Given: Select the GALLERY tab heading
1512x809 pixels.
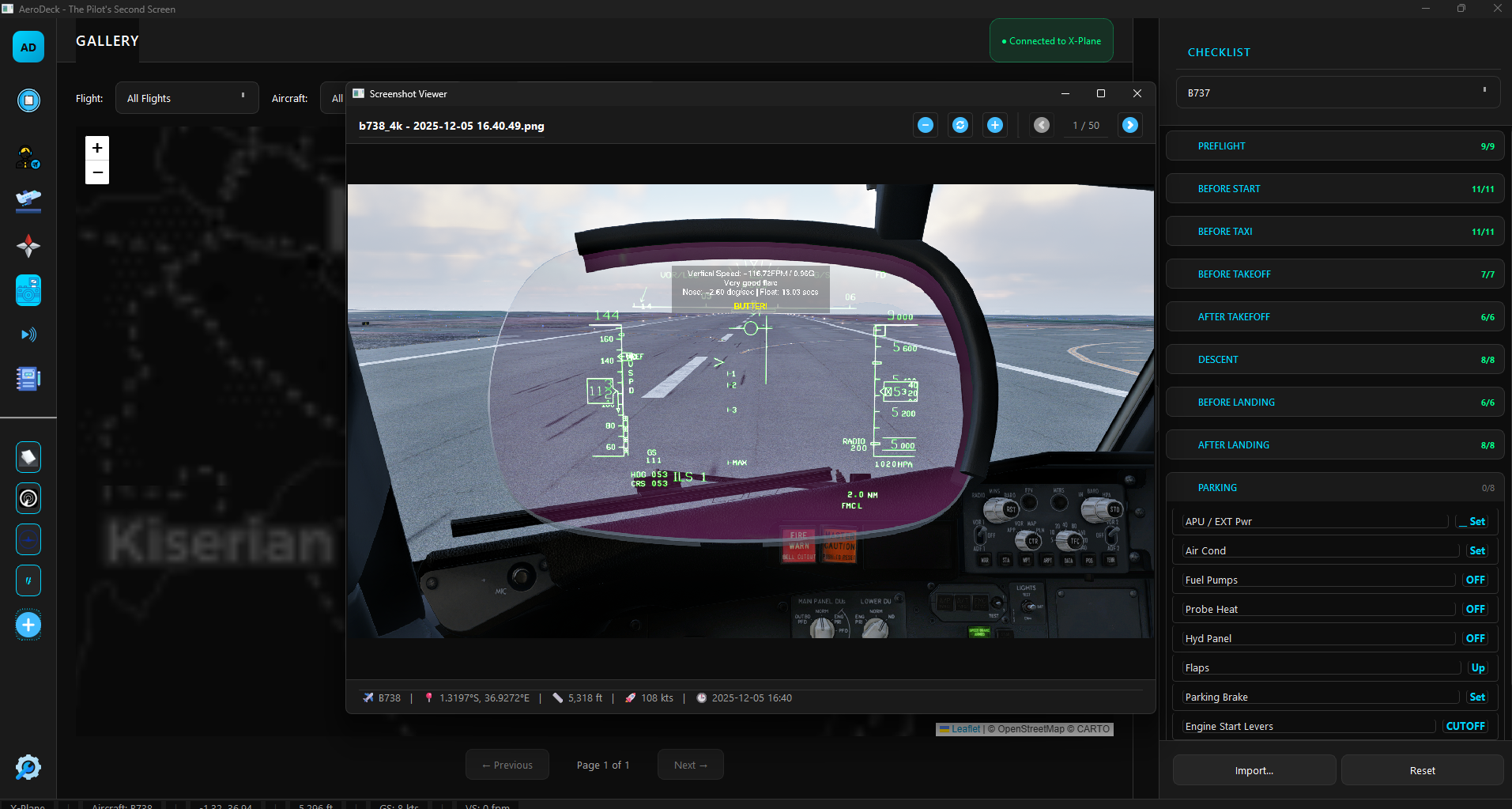Looking at the screenshot, I should point(107,40).
